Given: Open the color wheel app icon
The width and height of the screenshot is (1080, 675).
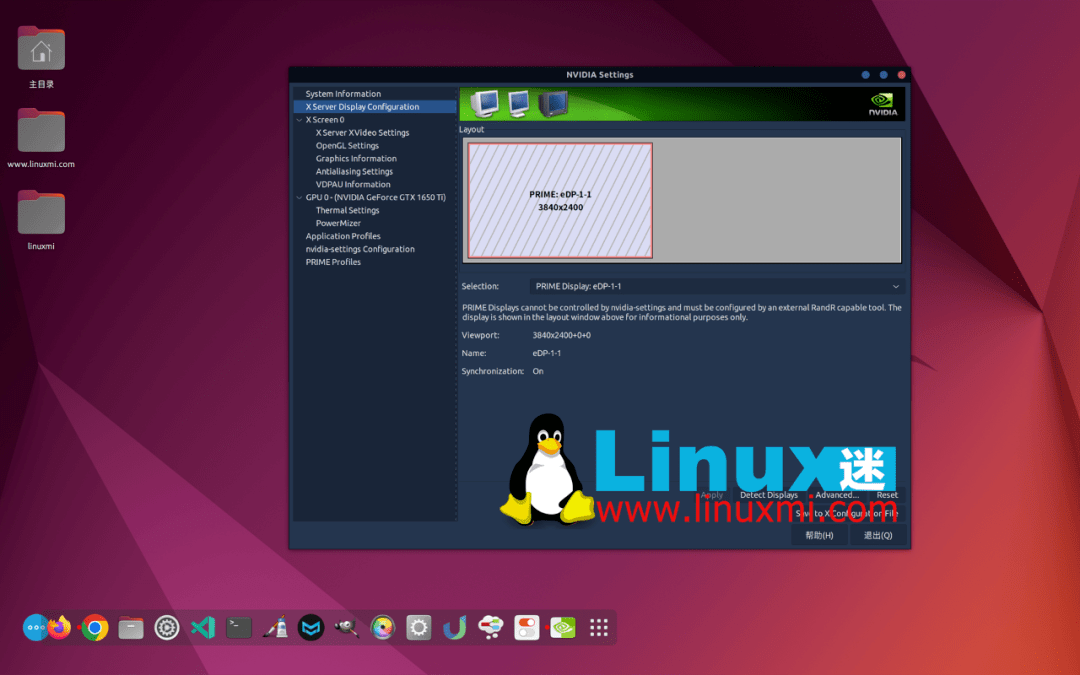Looking at the screenshot, I should (x=382, y=627).
